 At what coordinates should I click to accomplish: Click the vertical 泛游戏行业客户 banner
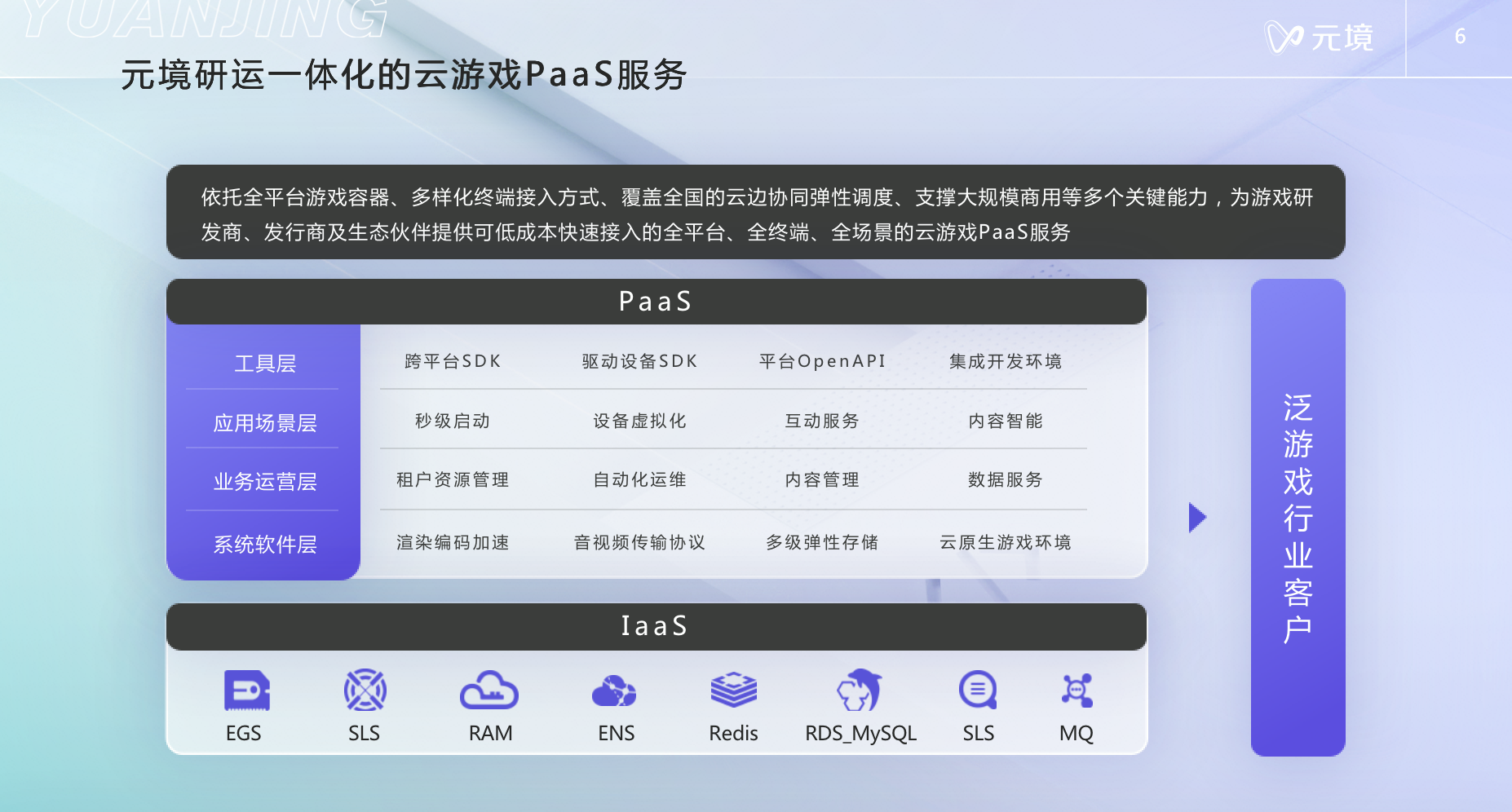tap(1298, 518)
